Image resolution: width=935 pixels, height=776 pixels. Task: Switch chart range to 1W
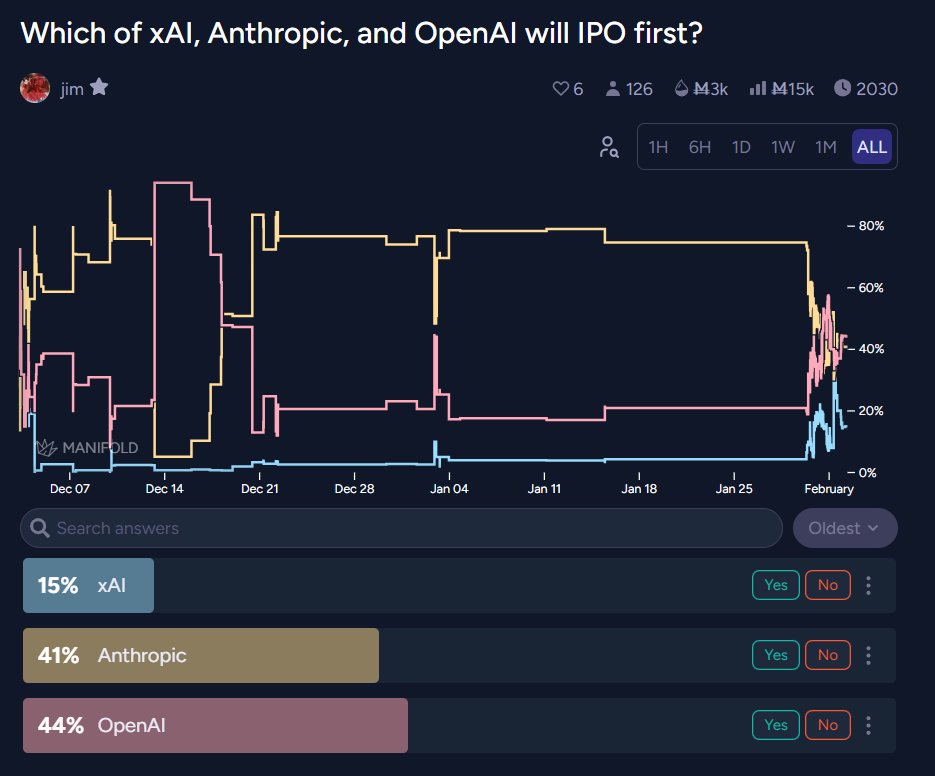783,147
